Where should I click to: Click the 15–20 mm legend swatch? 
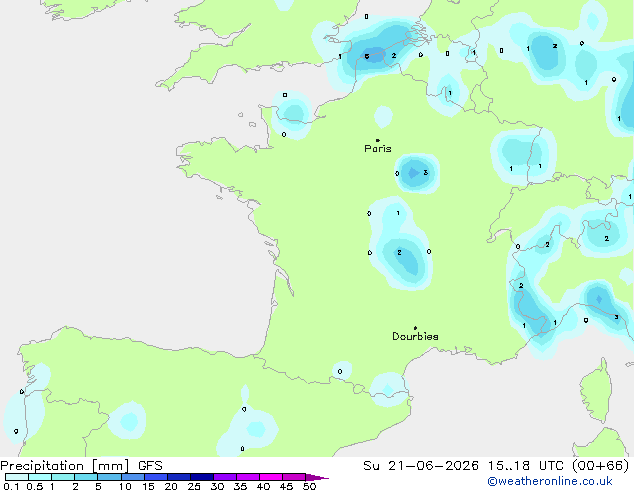click(x=156, y=477)
